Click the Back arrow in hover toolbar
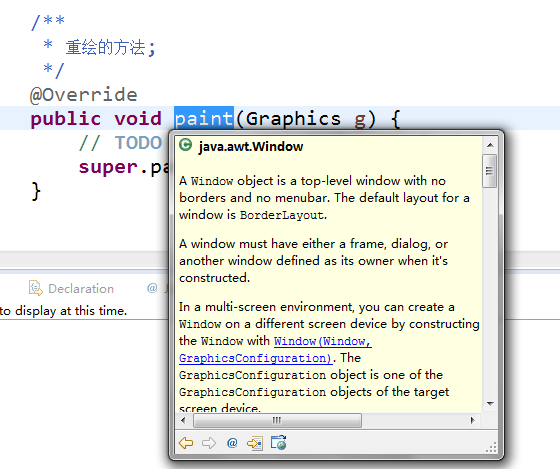560x469 pixels. click(x=186, y=443)
